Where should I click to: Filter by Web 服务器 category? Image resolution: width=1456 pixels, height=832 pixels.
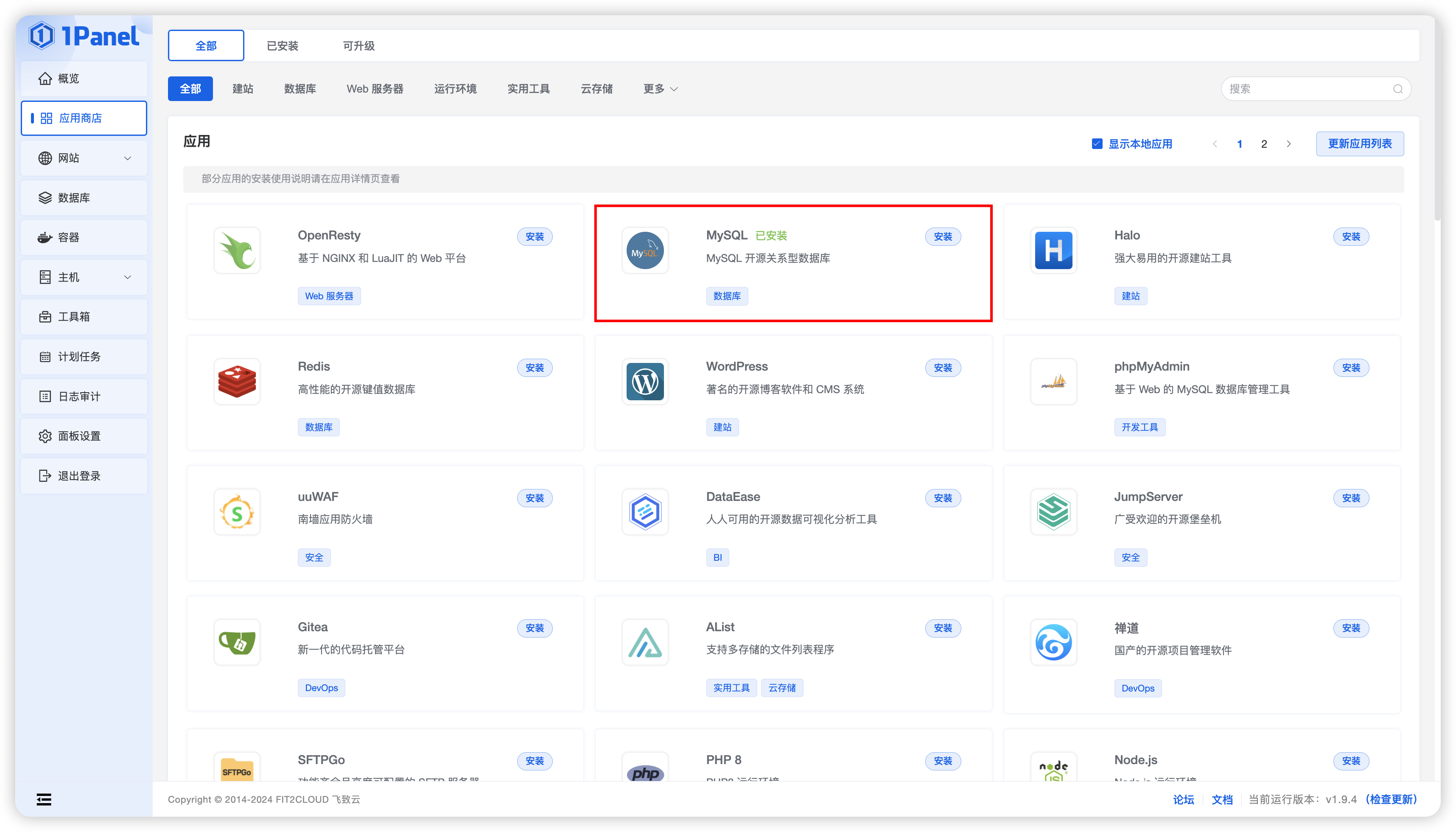coord(375,89)
